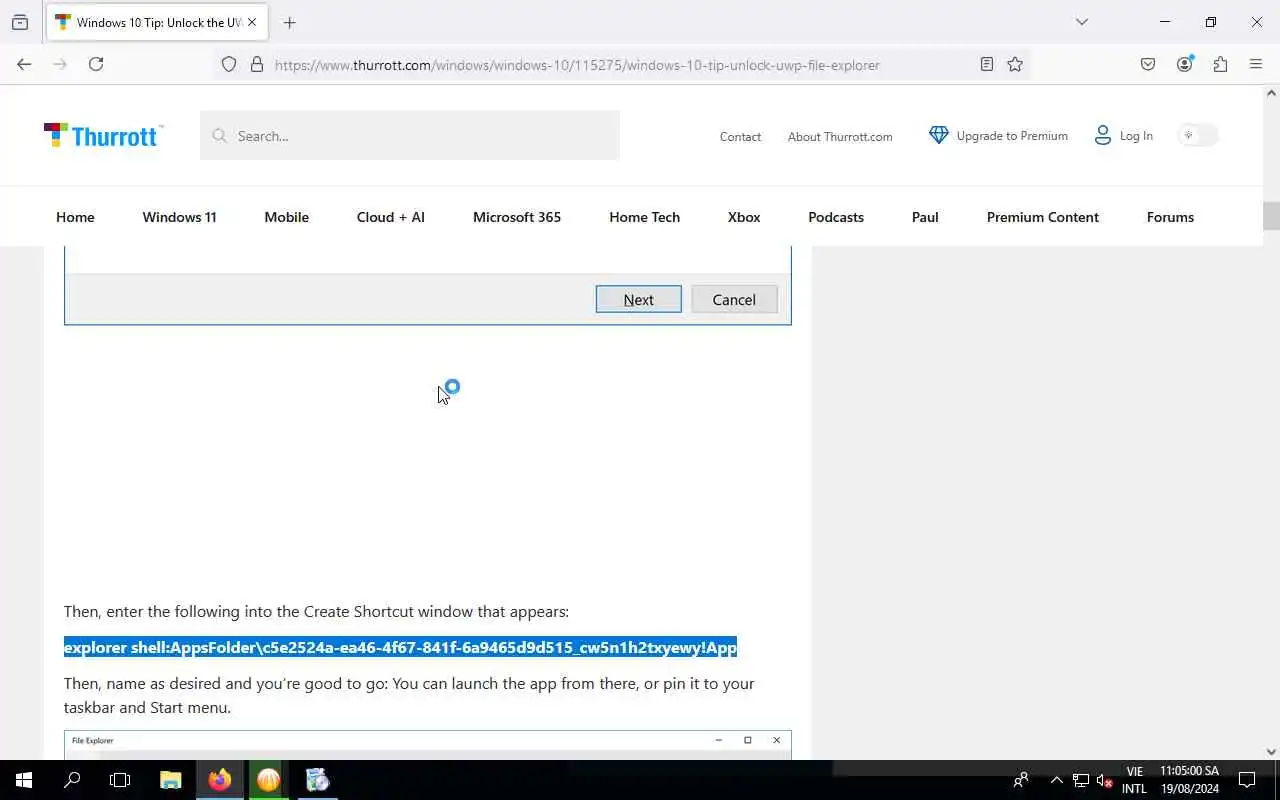The image size is (1280, 800).
Task: Open the Home menu item
Action: click(x=75, y=217)
